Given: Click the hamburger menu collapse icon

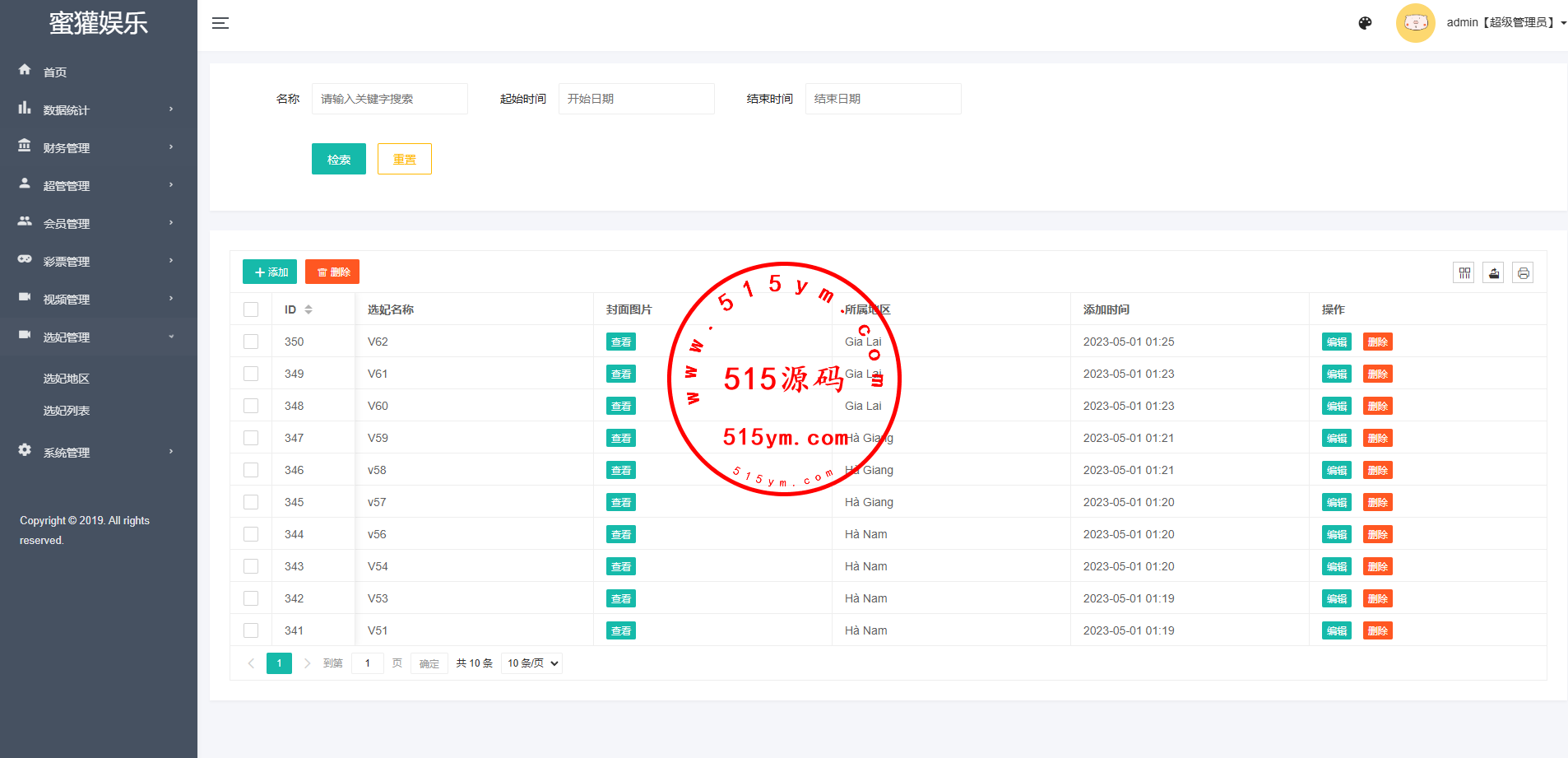Looking at the screenshot, I should pos(220,23).
